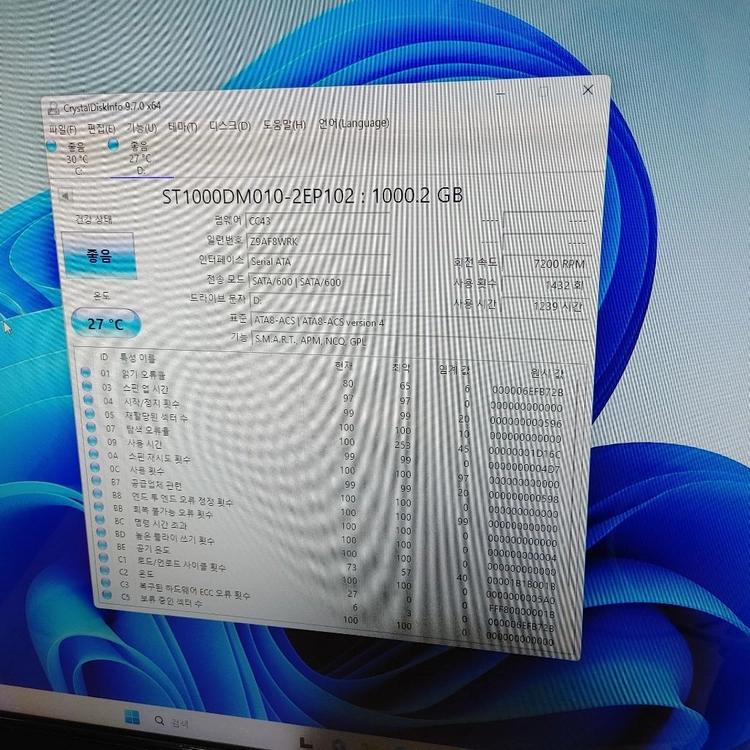Click status circle for C3 ECC 오류 횟수
750x750 pixels.
106,583
